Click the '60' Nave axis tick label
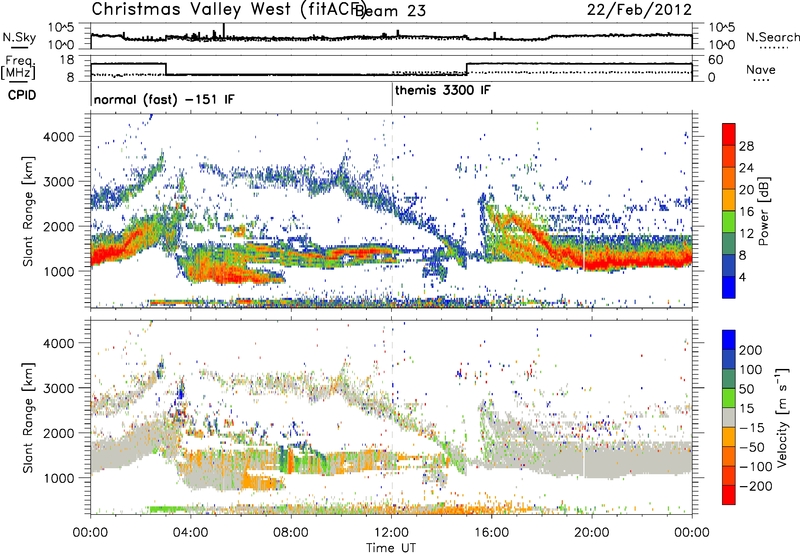The height and width of the screenshot is (554, 800). [x=716, y=60]
